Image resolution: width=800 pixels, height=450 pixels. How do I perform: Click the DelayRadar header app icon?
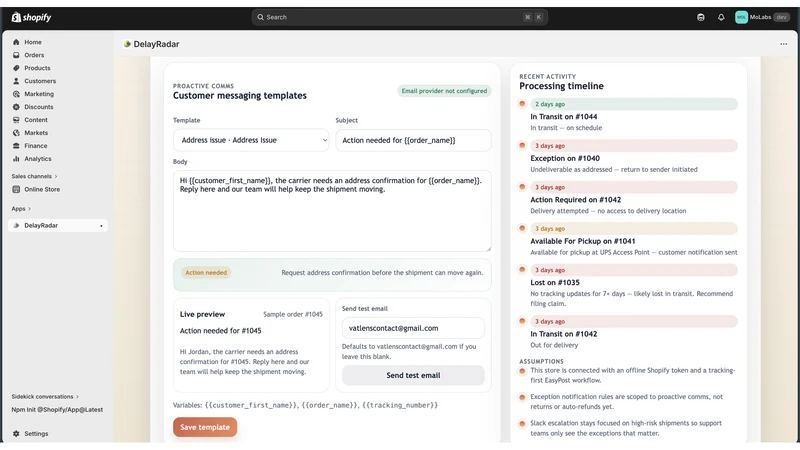[x=127, y=44]
